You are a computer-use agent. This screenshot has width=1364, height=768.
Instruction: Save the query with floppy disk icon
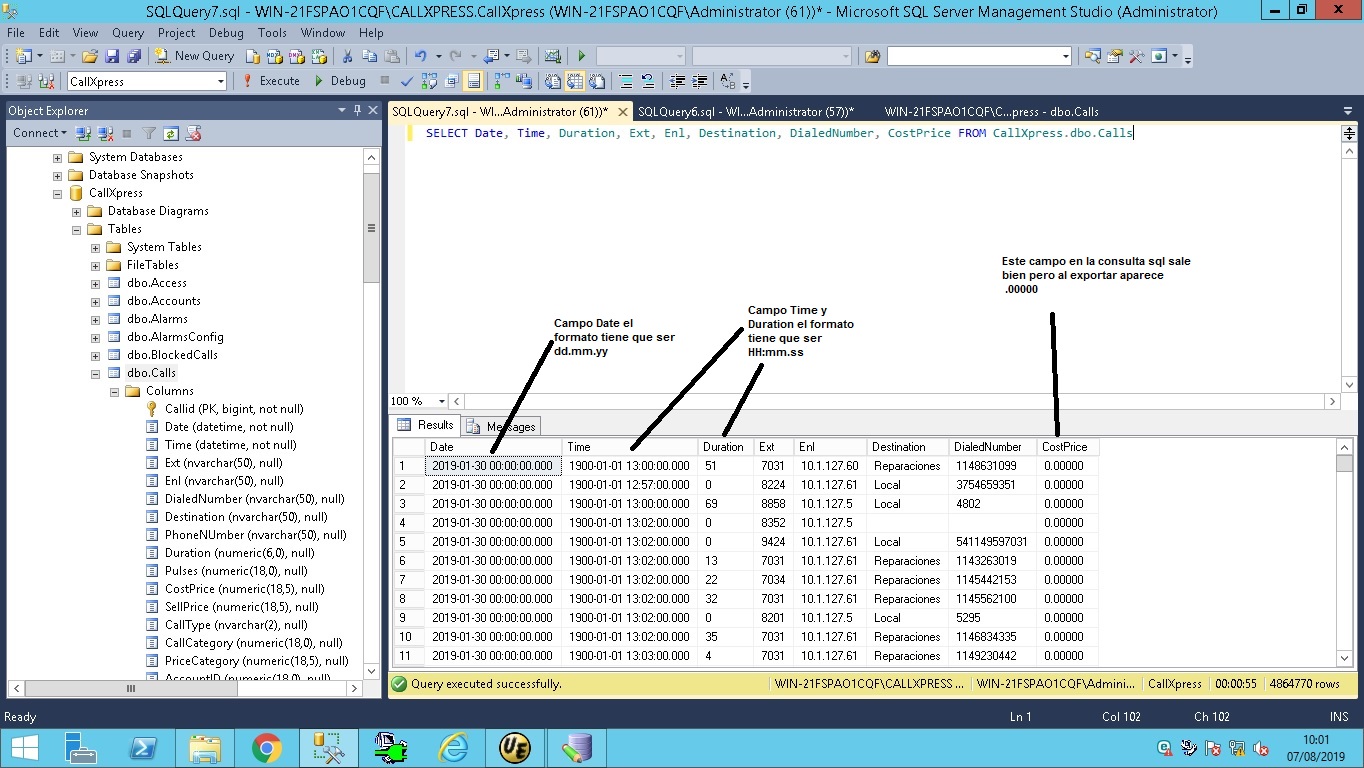tap(112, 56)
